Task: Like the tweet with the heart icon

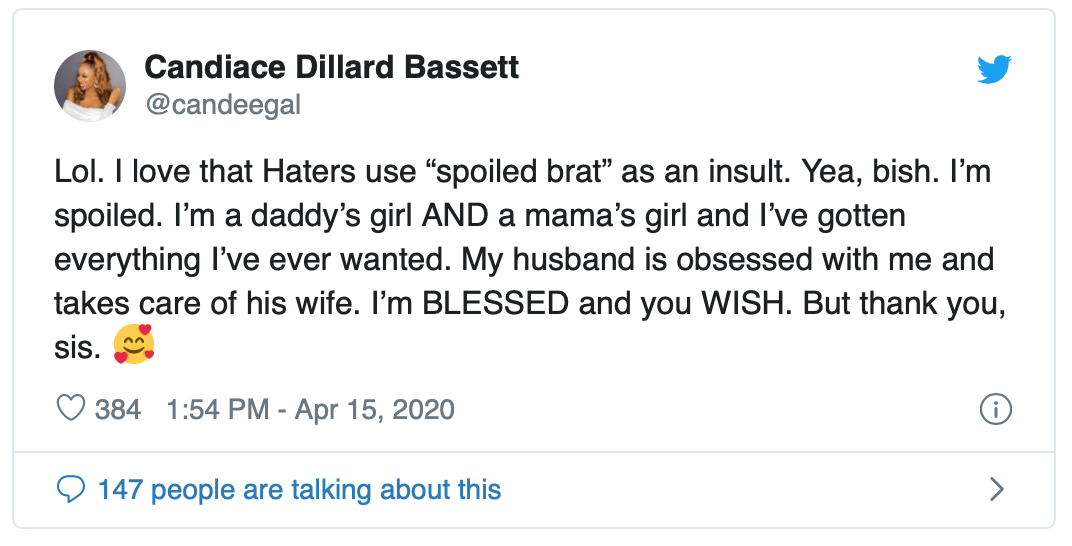Action: tap(72, 409)
